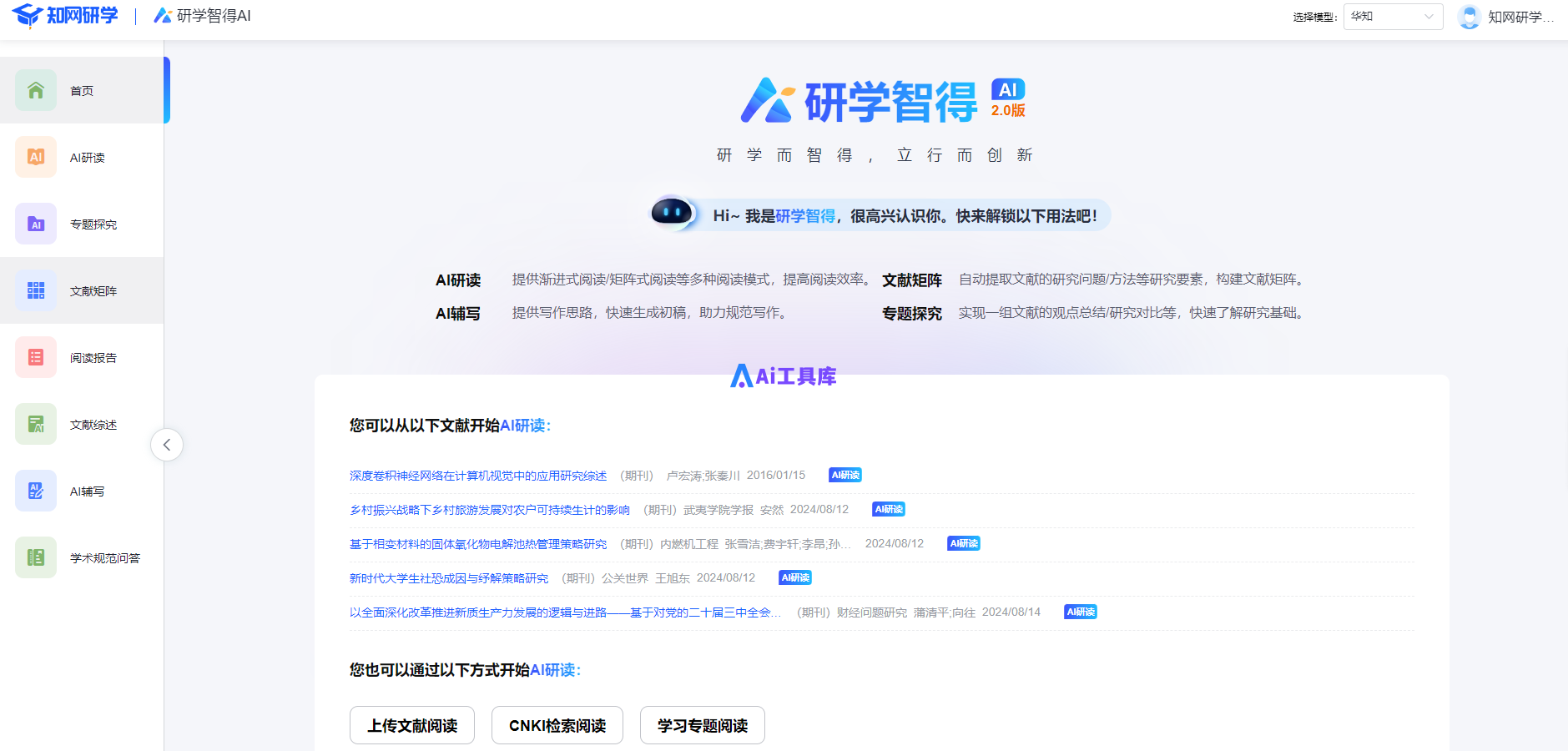
Task: Open paper 新时代大学生社恐成因与纾解策略研究
Action: coord(449,578)
